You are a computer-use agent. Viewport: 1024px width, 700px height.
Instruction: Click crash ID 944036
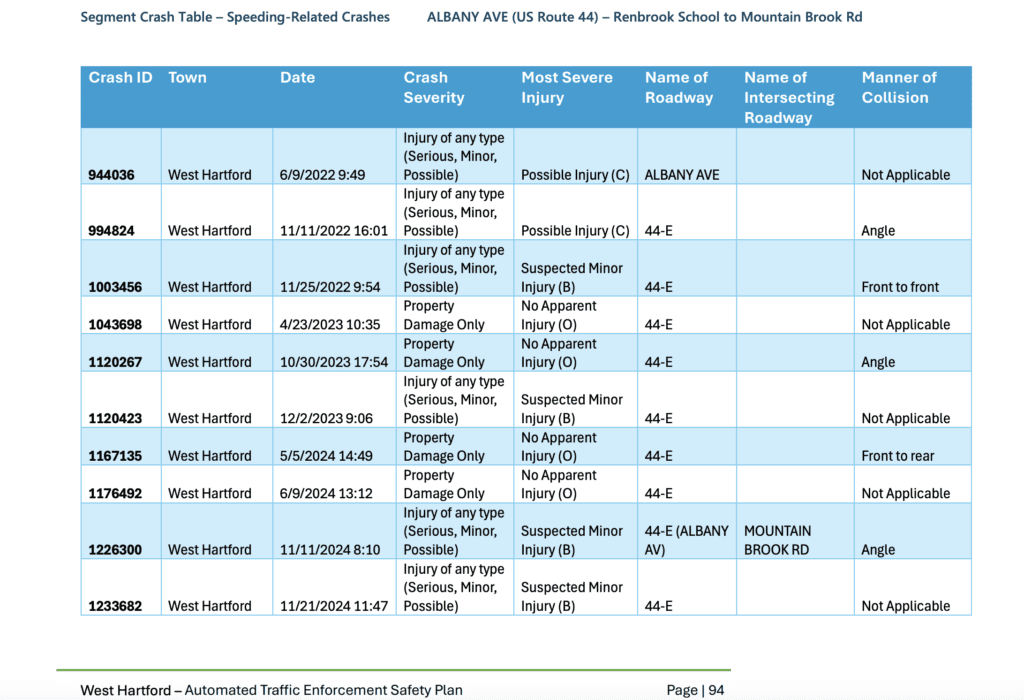coord(115,175)
